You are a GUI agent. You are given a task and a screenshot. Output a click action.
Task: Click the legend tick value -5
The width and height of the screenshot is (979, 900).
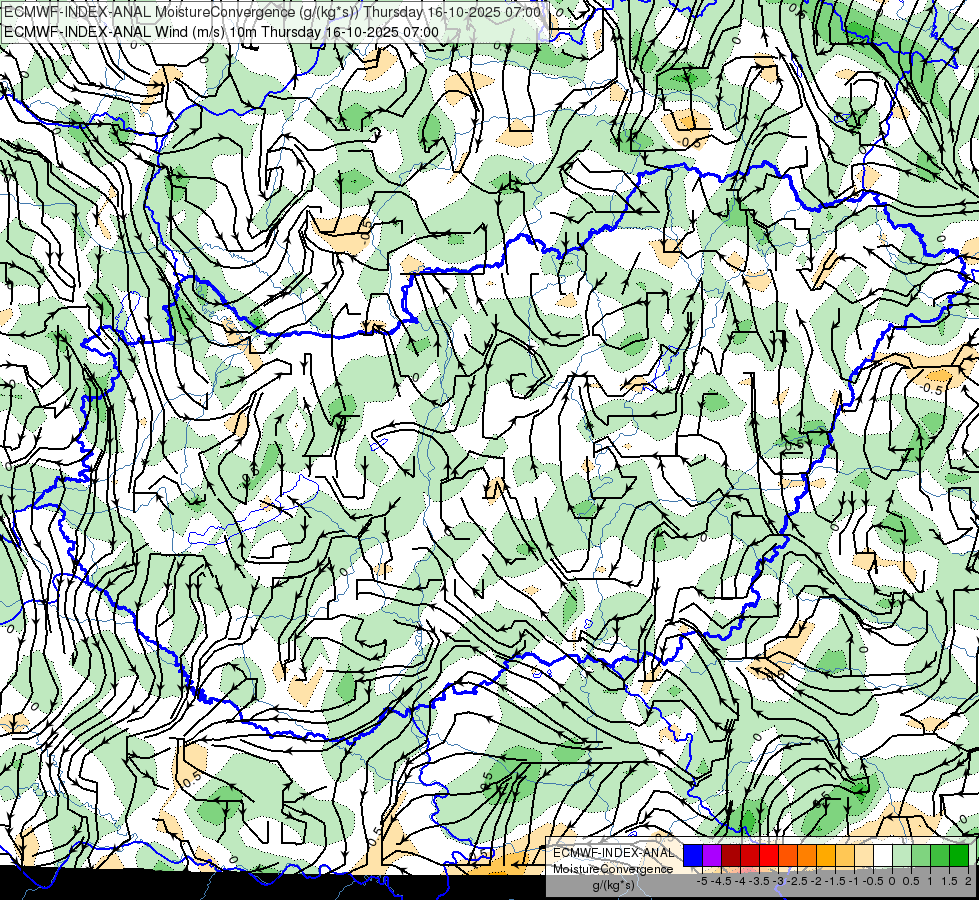(x=702, y=881)
